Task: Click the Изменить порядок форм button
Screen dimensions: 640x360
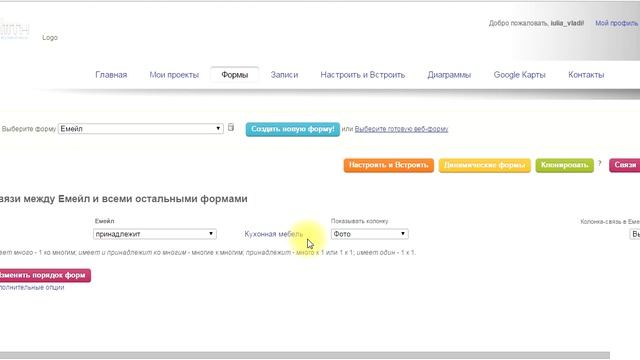Action: point(45,275)
